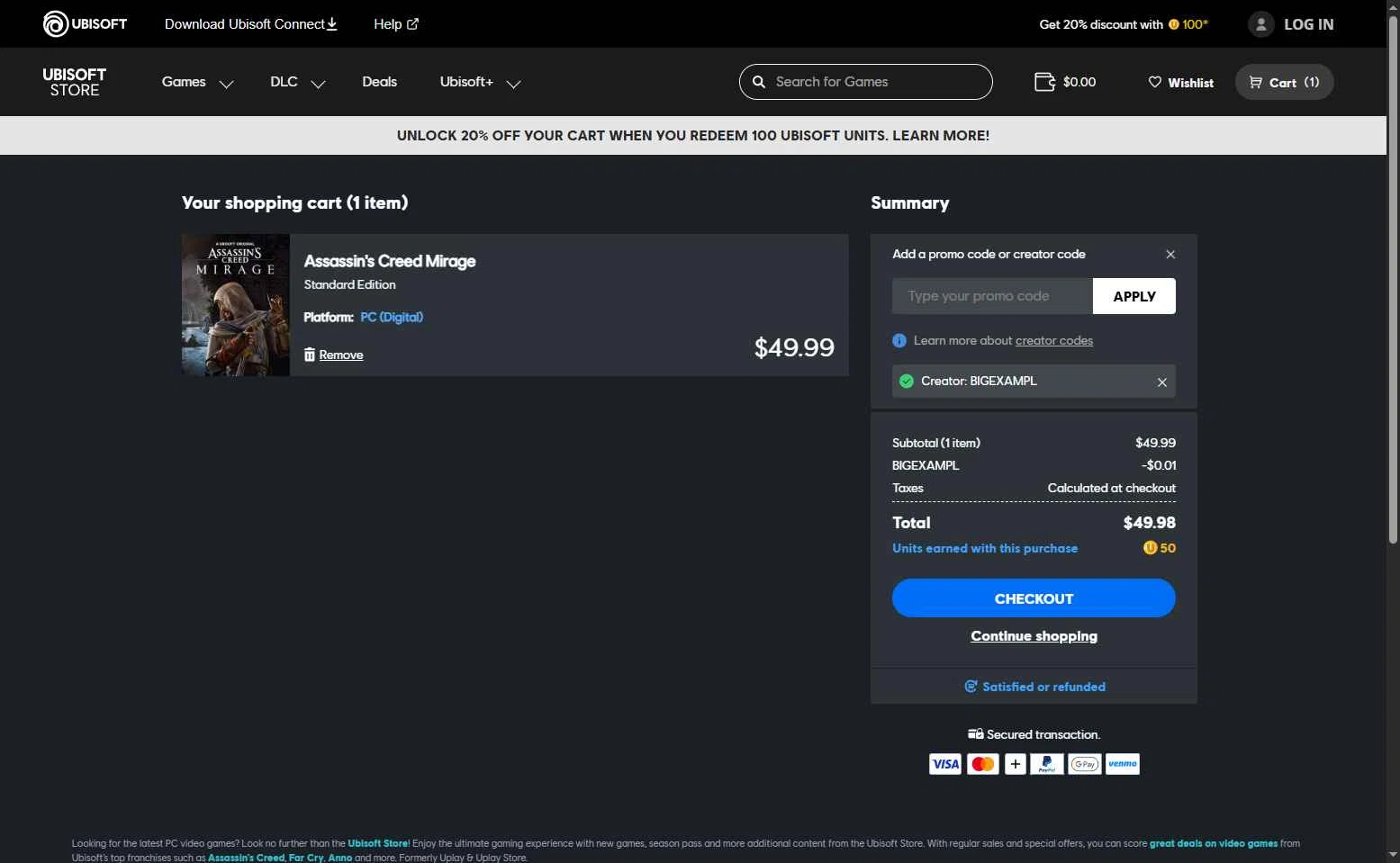The height and width of the screenshot is (863, 1400).
Task: Close the promo code section
Action: (1170, 255)
